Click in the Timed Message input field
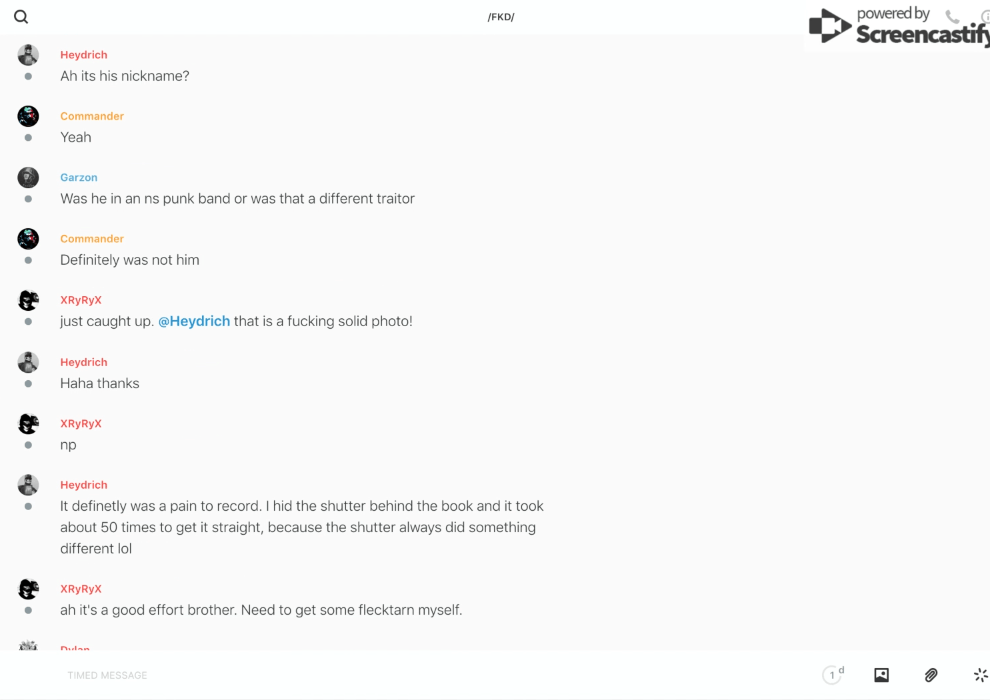Viewport: 990px width, 700px height. coord(400,675)
